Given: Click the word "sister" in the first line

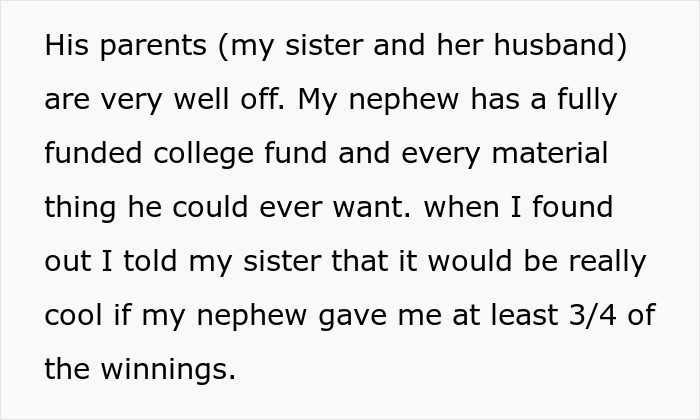Looking at the screenshot, I should 324,45.
